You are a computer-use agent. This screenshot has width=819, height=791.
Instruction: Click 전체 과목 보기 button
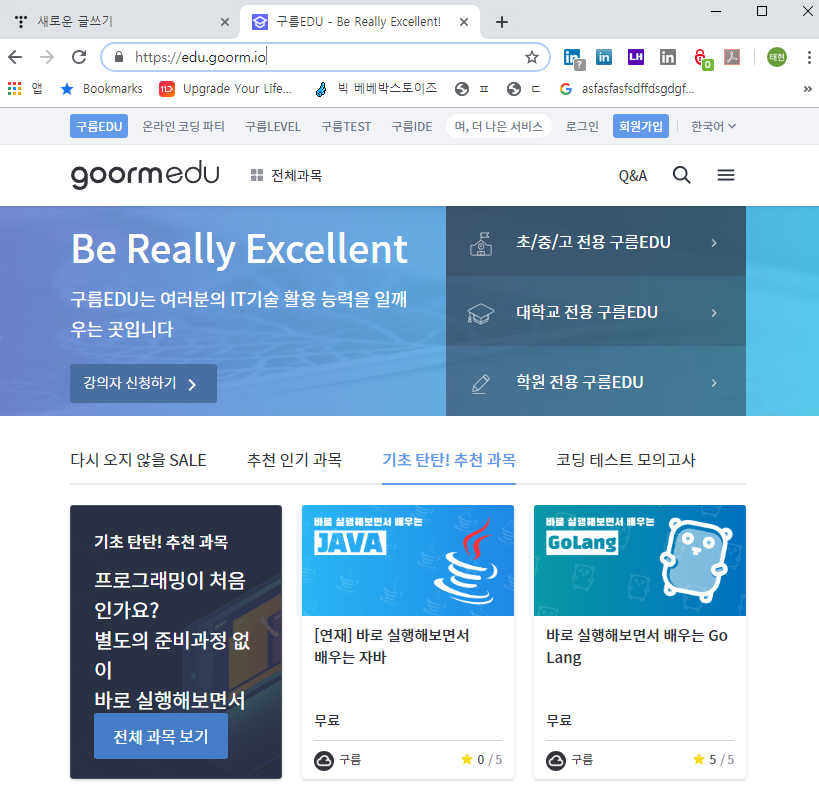point(161,736)
